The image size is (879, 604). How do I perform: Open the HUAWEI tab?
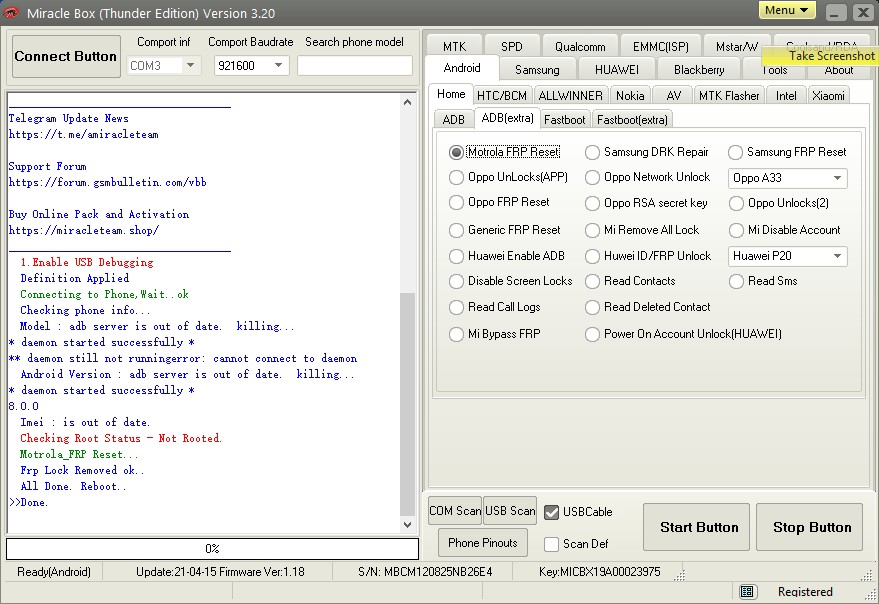pyautogui.click(x=617, y=70)
